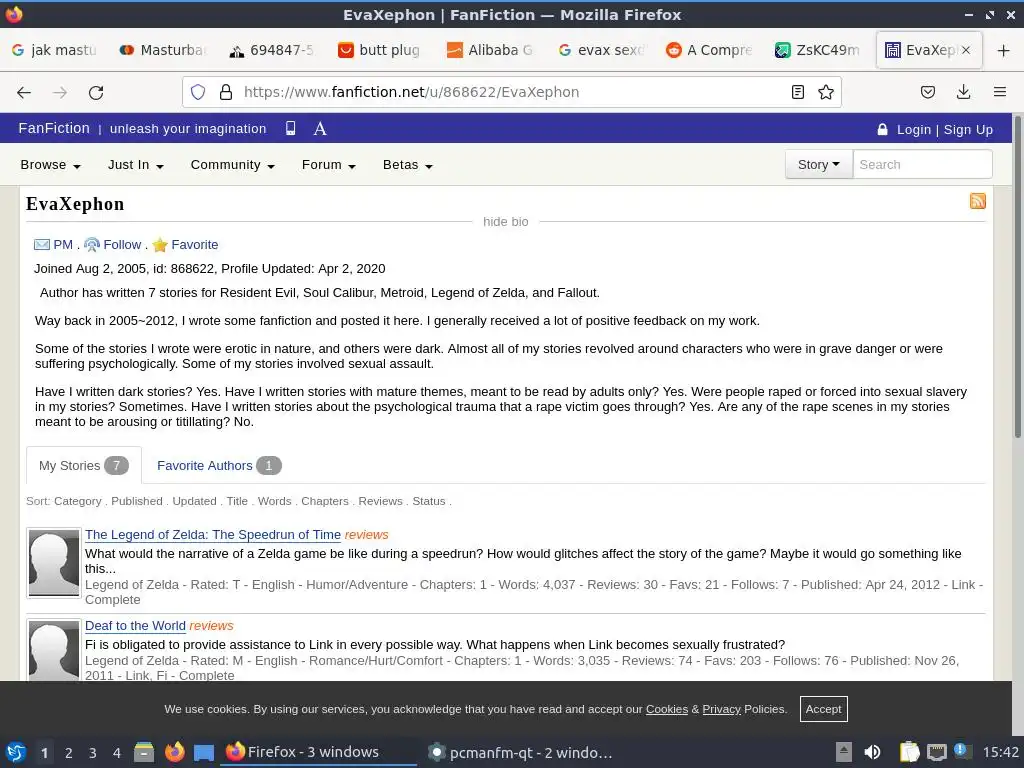
Task: Click the Follow broadcast icon
Action: (x=92, y=245)
